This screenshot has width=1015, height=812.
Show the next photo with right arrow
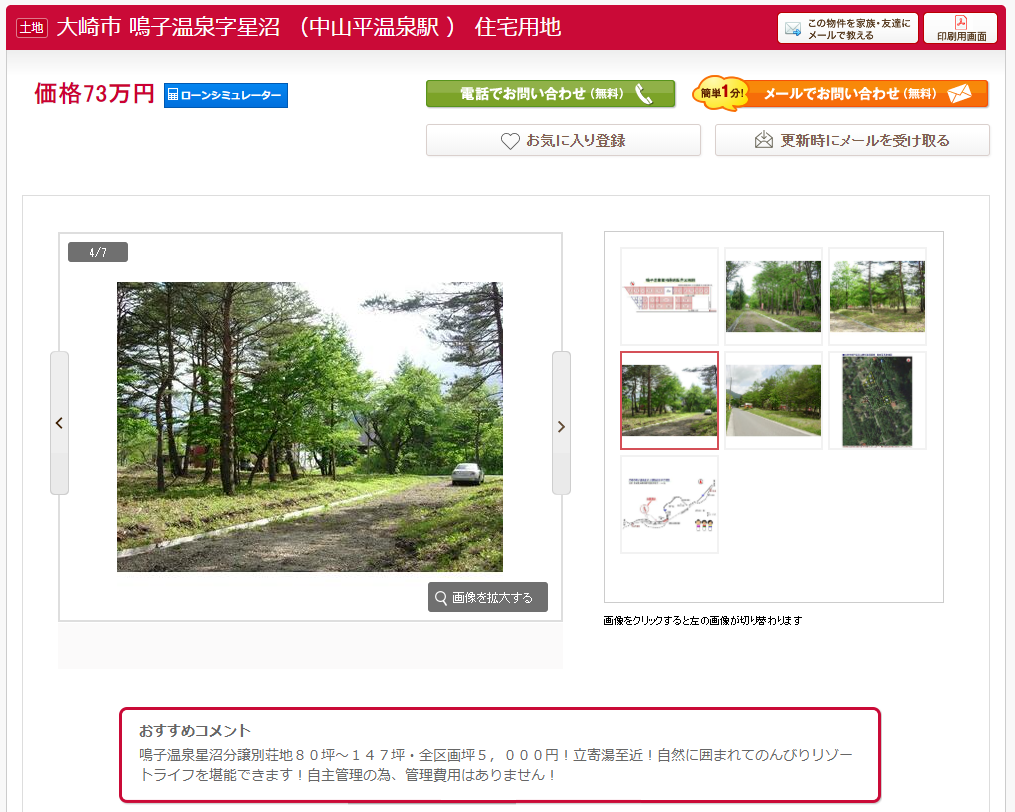coord(561,423)
